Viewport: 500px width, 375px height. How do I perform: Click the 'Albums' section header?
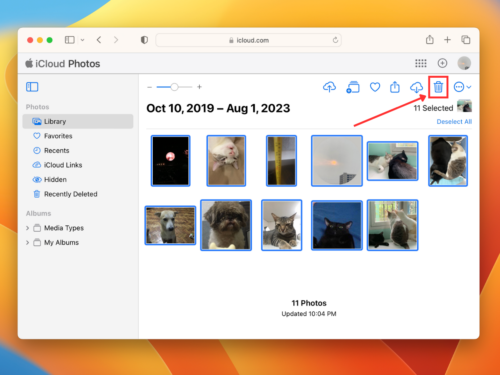(x=38, y=213)
